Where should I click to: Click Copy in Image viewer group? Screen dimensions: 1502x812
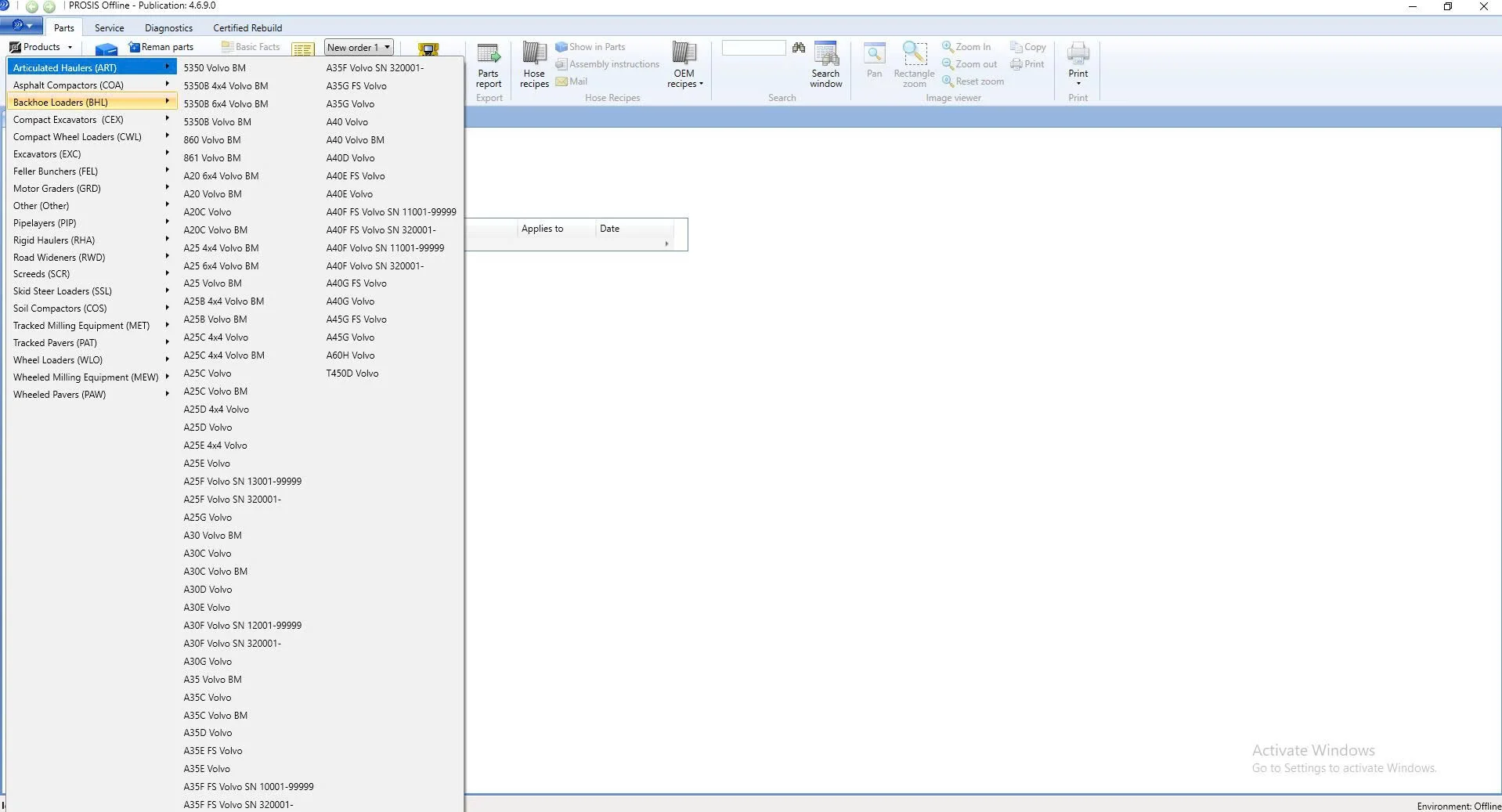1028,47
